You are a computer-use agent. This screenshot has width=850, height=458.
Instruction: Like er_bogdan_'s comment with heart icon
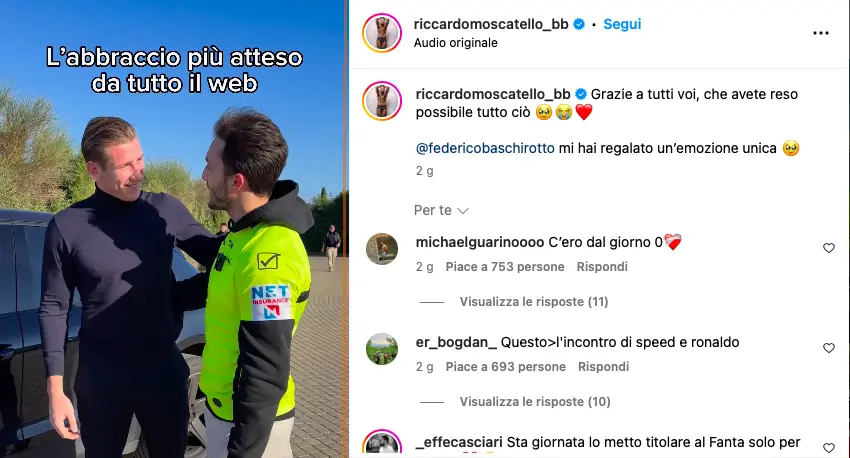click(x=829, y=348)
